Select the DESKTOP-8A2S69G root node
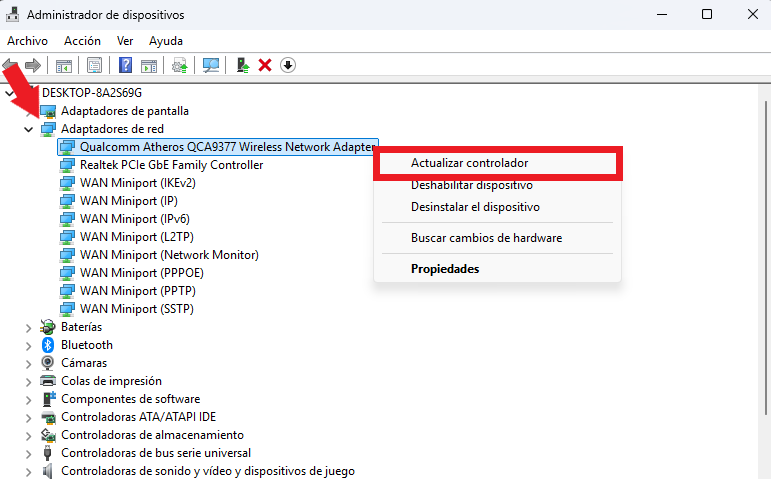Screen dimensions: 771x479 coord(92,93)
